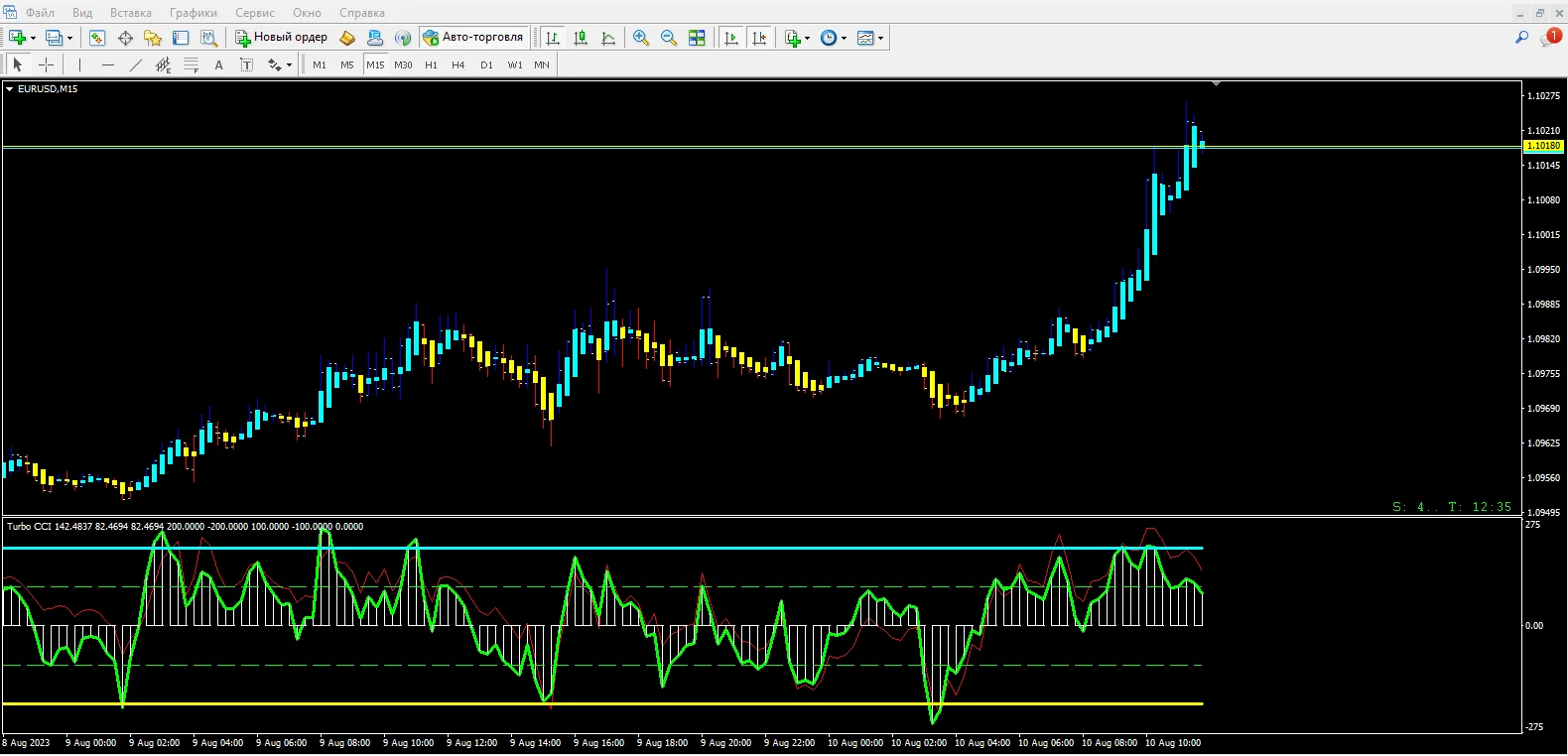Viewport: 1568px width, 756px height.
Task: Open the Файл menu
Action: point(40,13)
